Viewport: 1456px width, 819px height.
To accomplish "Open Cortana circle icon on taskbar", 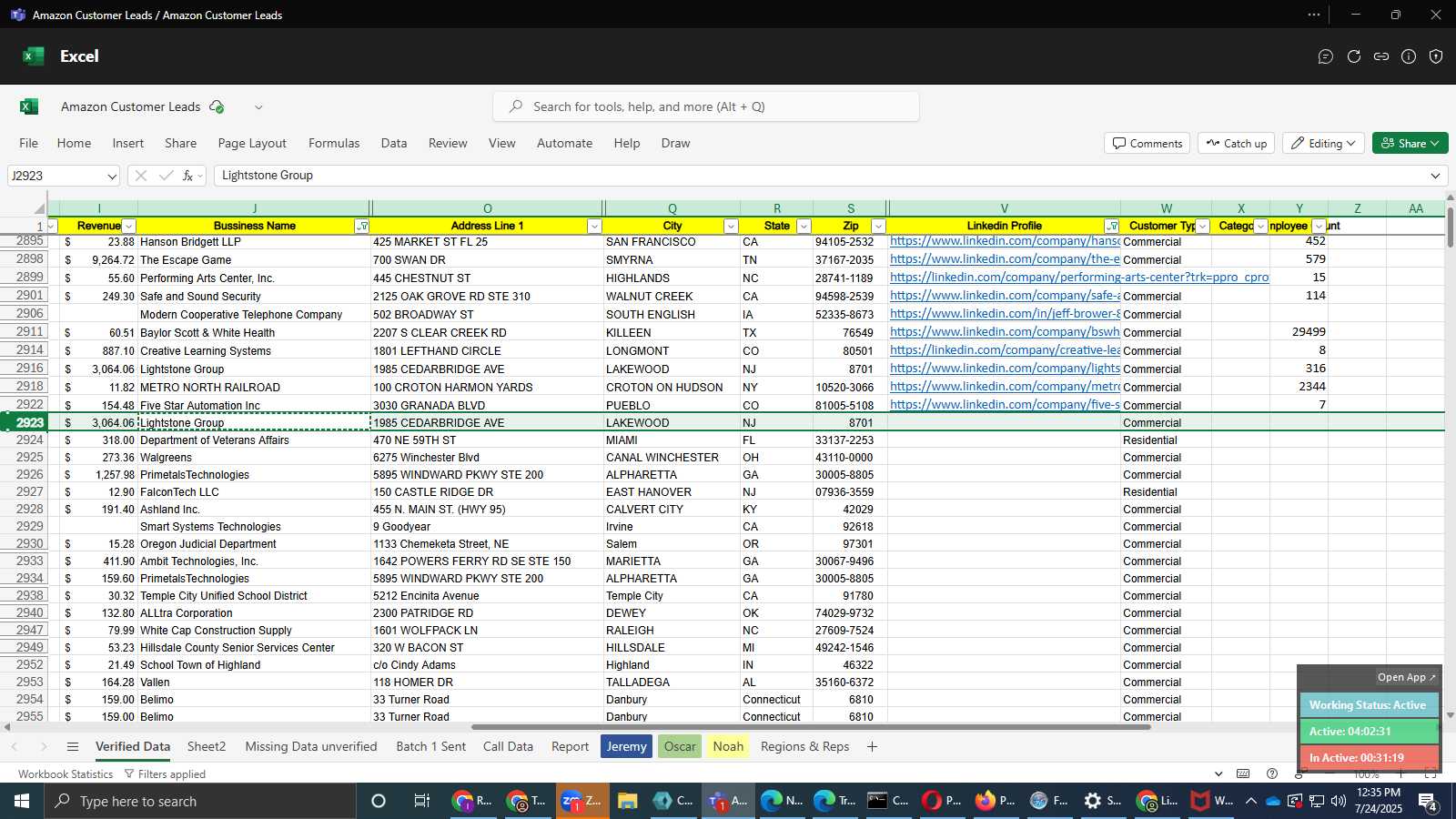I will pos(379,801).
